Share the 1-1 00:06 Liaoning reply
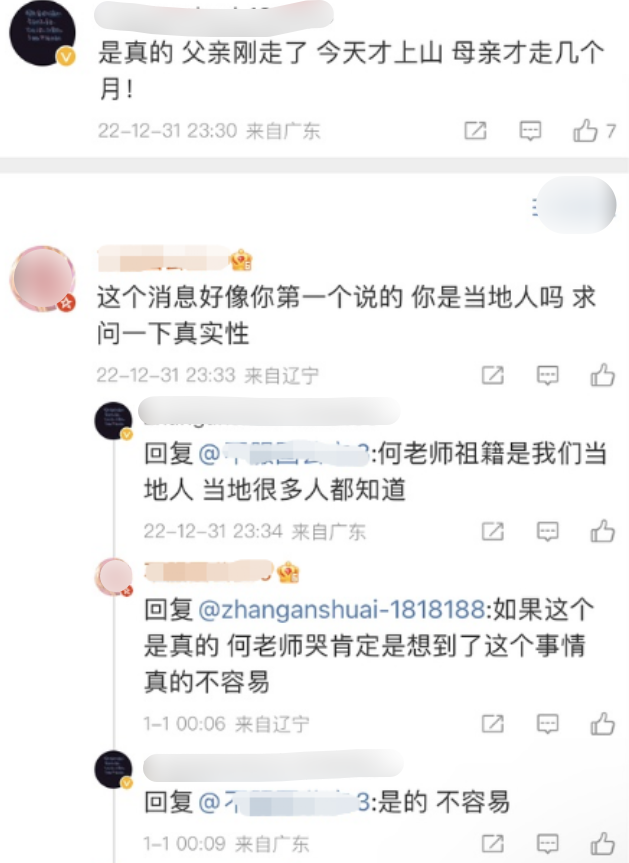This screenshot has width=629, height=863. (493, 723)
